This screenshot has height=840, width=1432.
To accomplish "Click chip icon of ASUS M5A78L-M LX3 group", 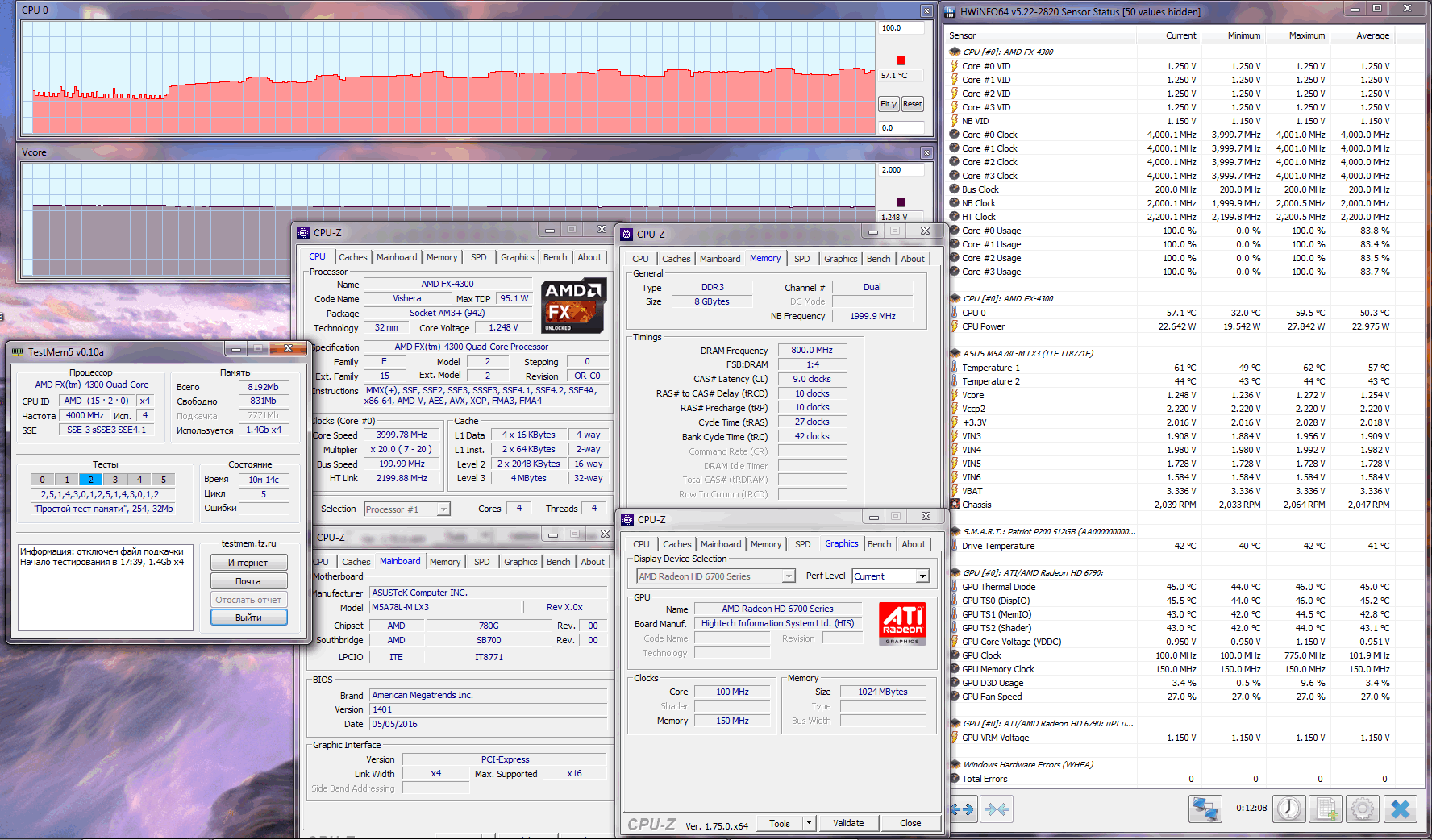I will (955, 353).
